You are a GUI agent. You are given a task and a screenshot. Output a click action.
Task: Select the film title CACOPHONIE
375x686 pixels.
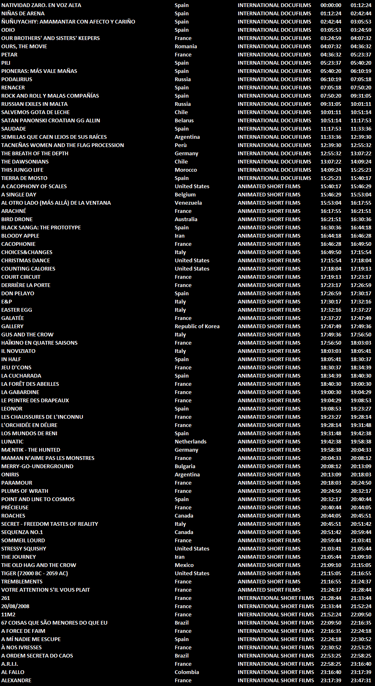(18, 244)
